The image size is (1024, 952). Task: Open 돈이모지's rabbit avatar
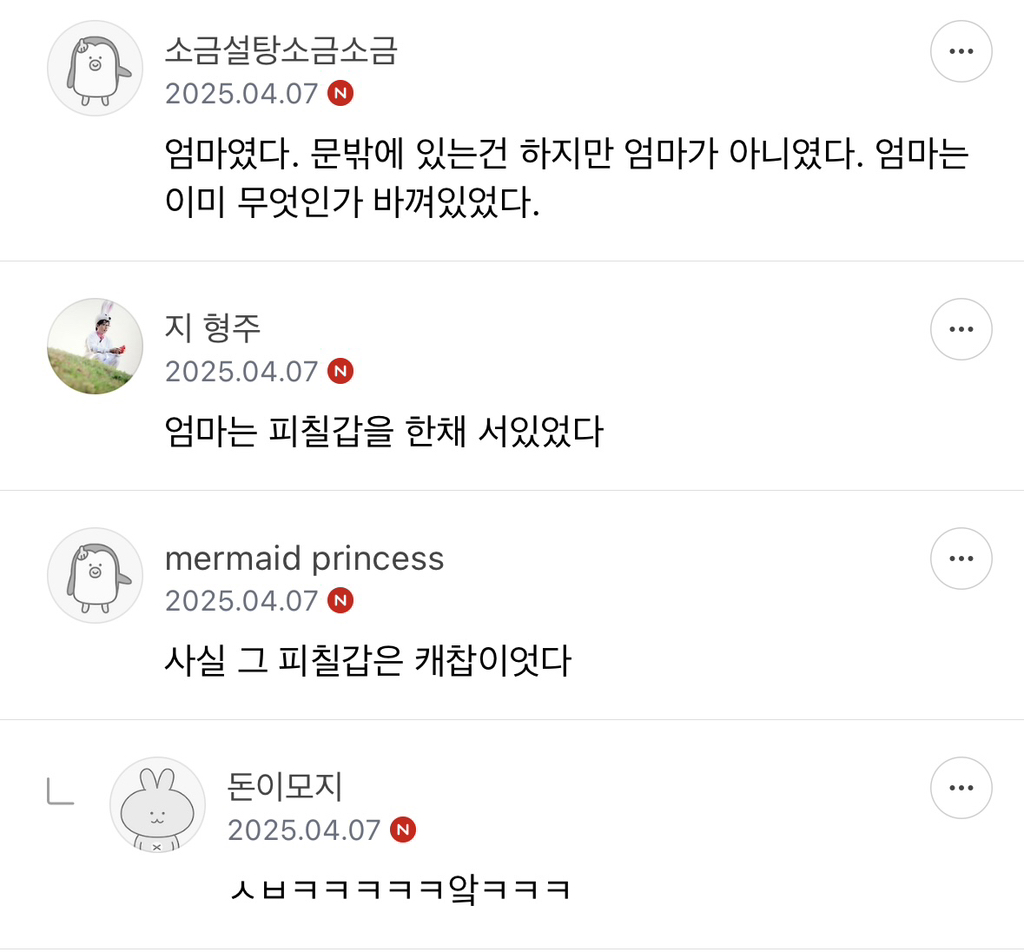157,805
